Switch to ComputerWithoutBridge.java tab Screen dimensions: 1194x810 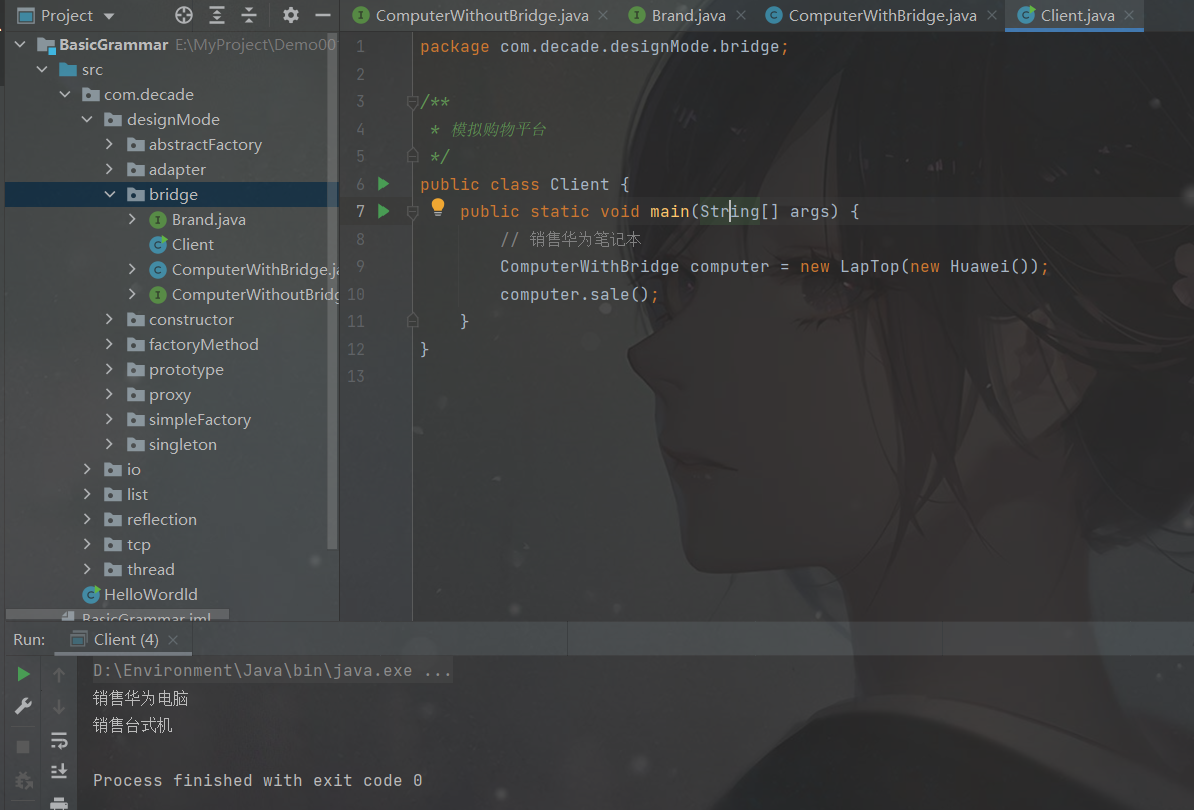click(x=482, y=15)
